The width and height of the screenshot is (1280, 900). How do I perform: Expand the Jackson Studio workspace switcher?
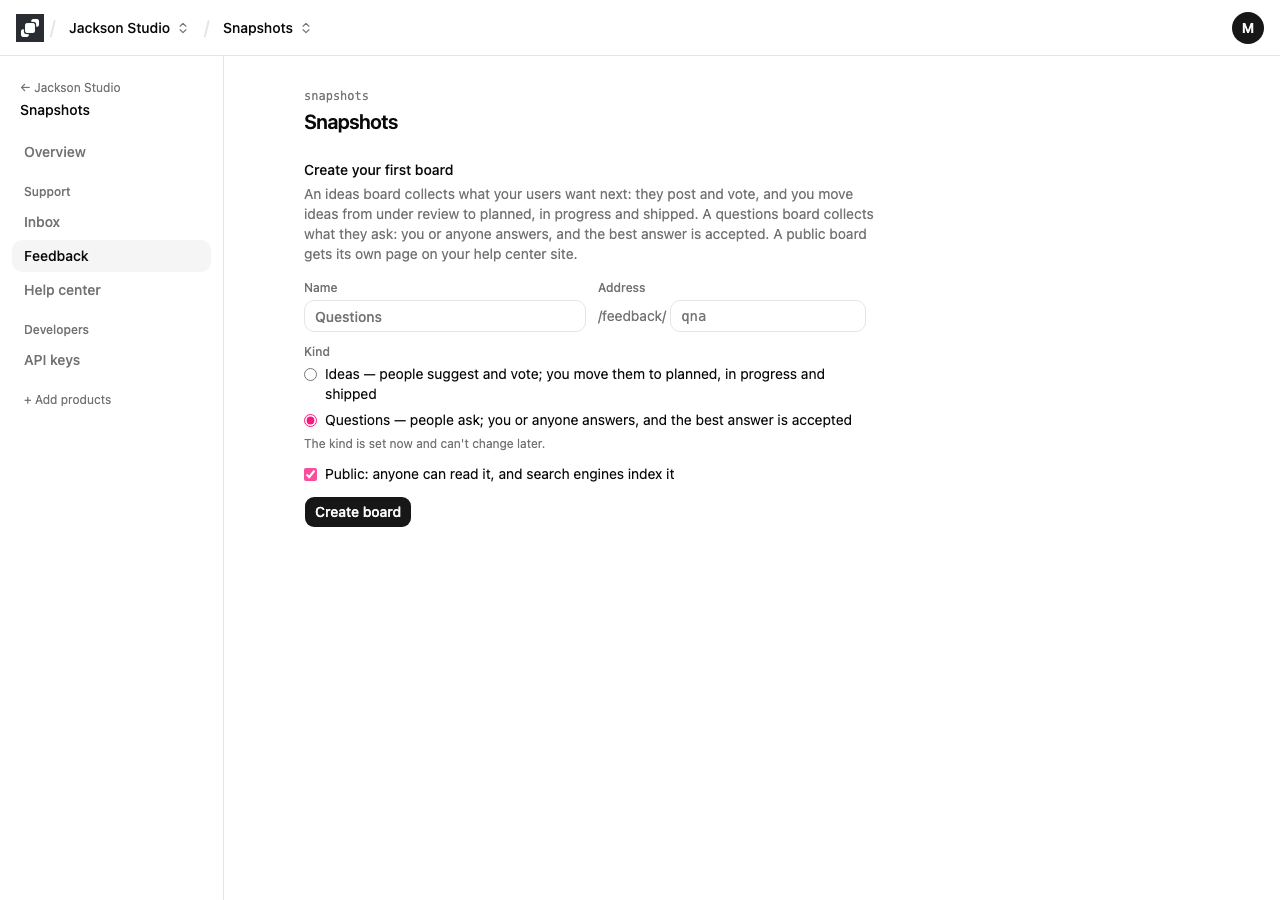128,28
